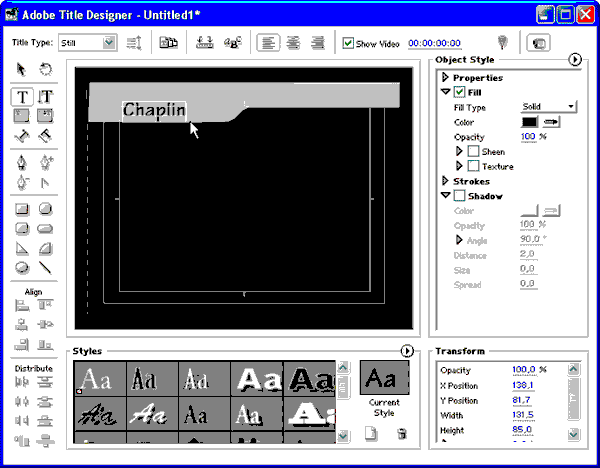Image resolution: width=600 pixels, height=468 pixels.
Task: Select the arrow Selection tool
Action: click(21, 70)
